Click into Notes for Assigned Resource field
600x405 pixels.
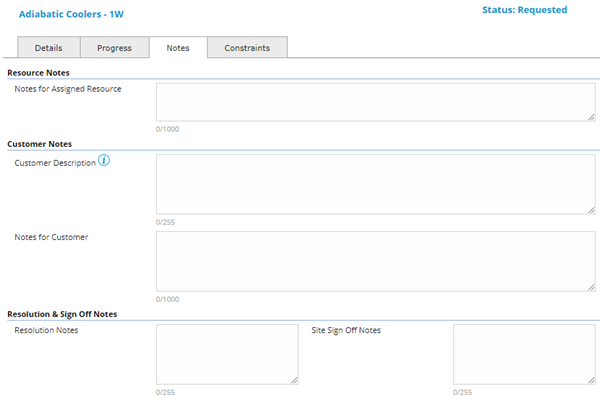(375, 101)
